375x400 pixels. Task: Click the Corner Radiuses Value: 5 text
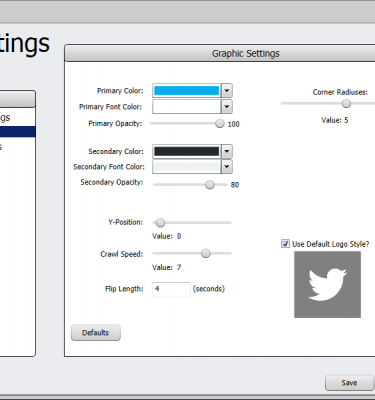pos(335,120)
